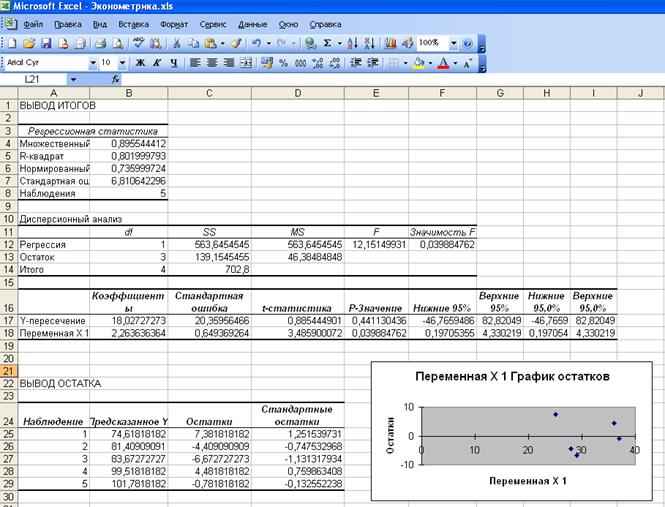Open the 100% zoom dropdown

pos(452,44)
